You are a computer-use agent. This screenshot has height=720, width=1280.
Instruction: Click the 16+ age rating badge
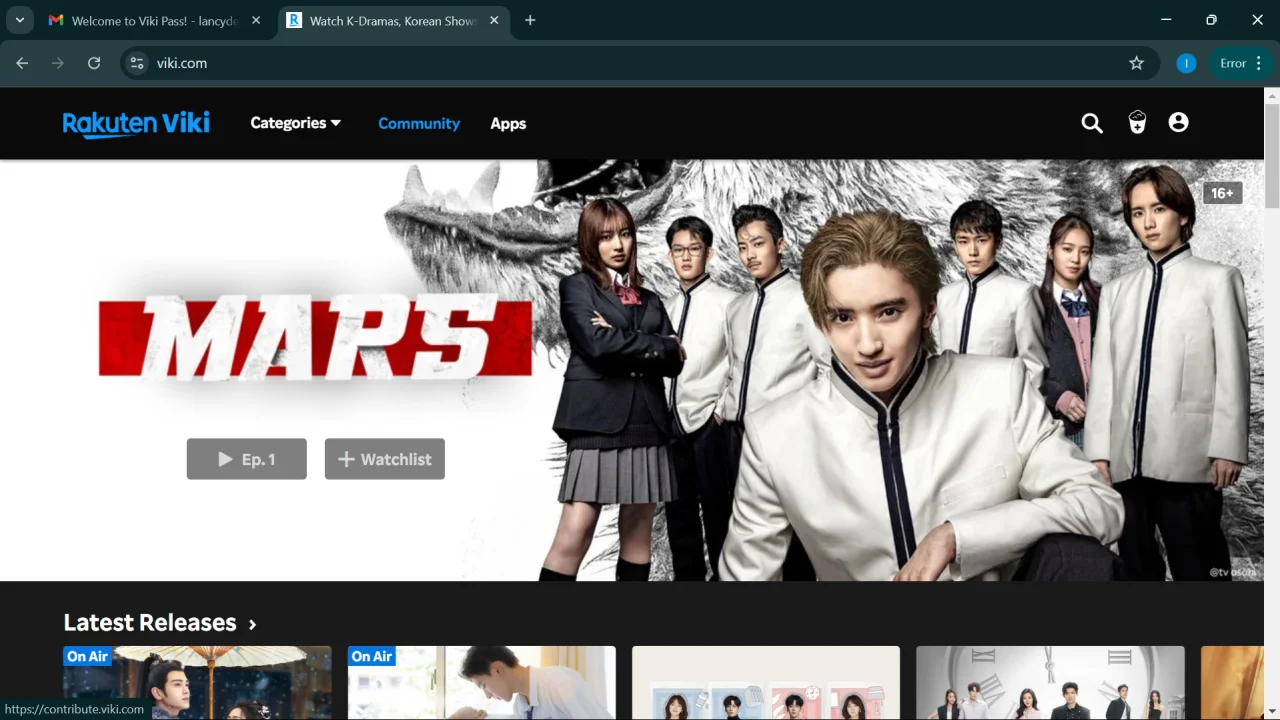coord(1222,193)
